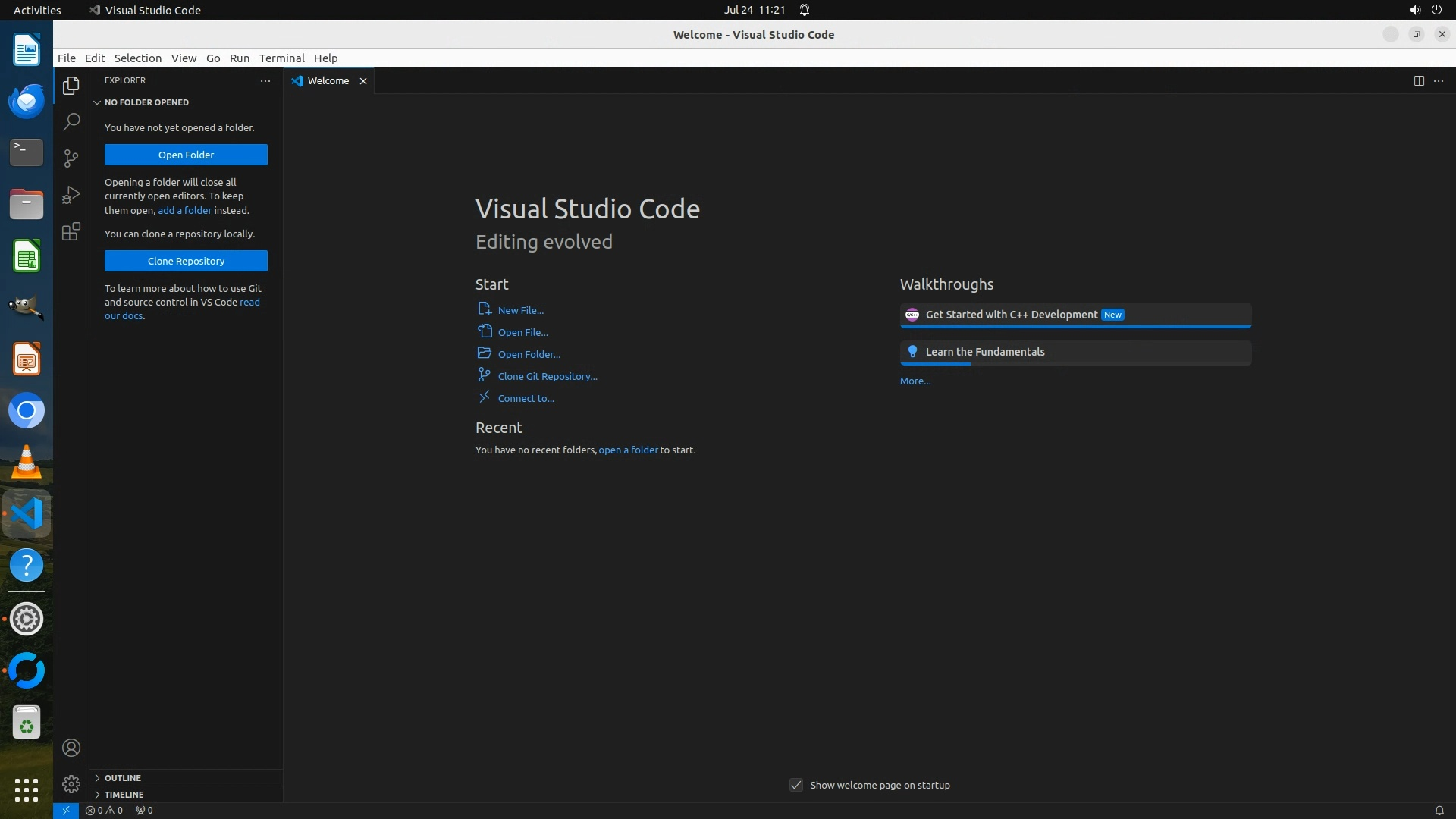The image size is (1456, 819).
Task: Open the Search view in activity bar
Action: coord(71,121)
